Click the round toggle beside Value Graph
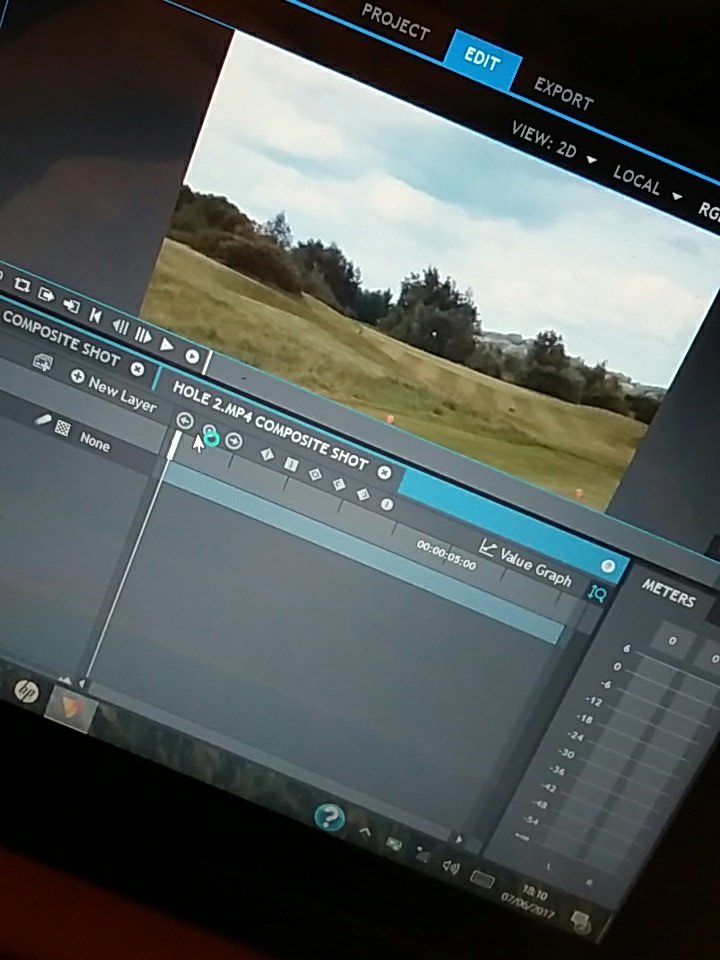The image size is (720, 960). click(x=607, y=566)
